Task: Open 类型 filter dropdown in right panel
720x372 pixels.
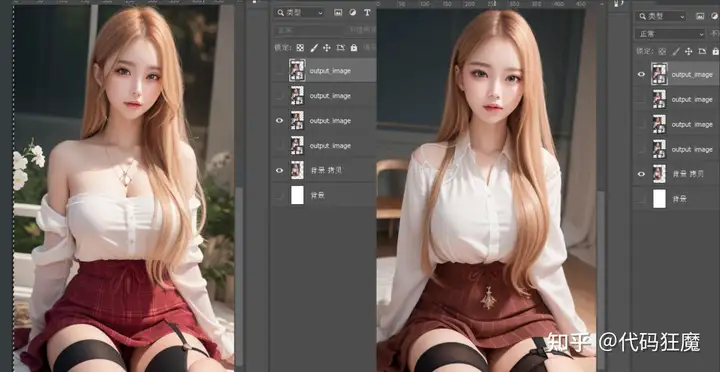Action: click(x=660, y=17)
